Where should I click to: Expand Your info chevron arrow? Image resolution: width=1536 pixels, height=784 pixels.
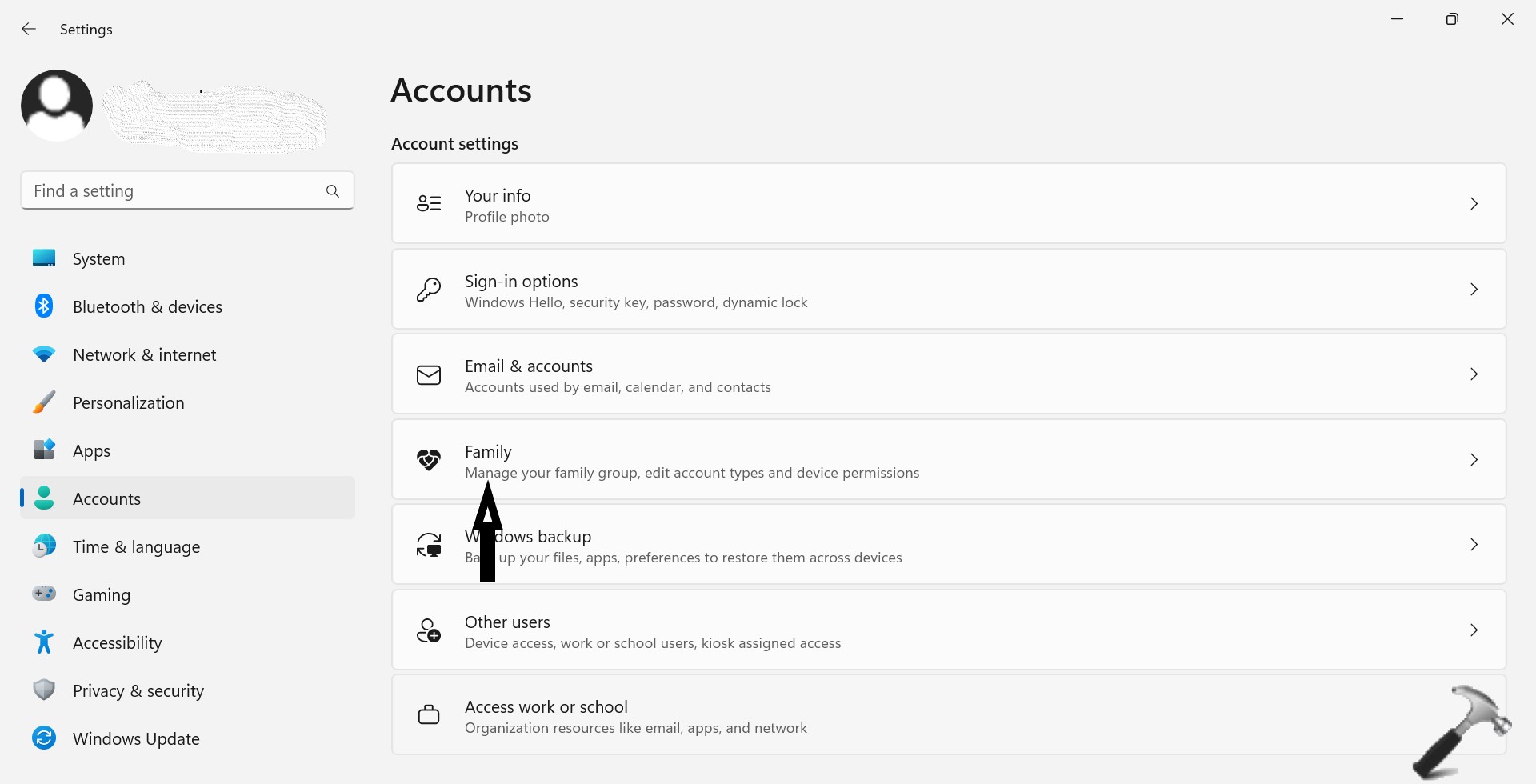pos(1474,204)
